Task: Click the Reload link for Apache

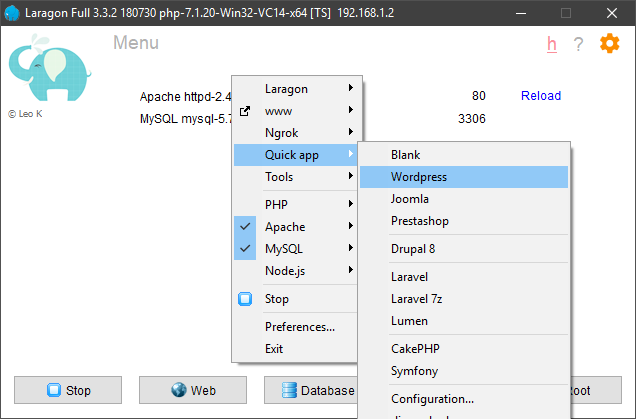Action: (x=541, y=96)
